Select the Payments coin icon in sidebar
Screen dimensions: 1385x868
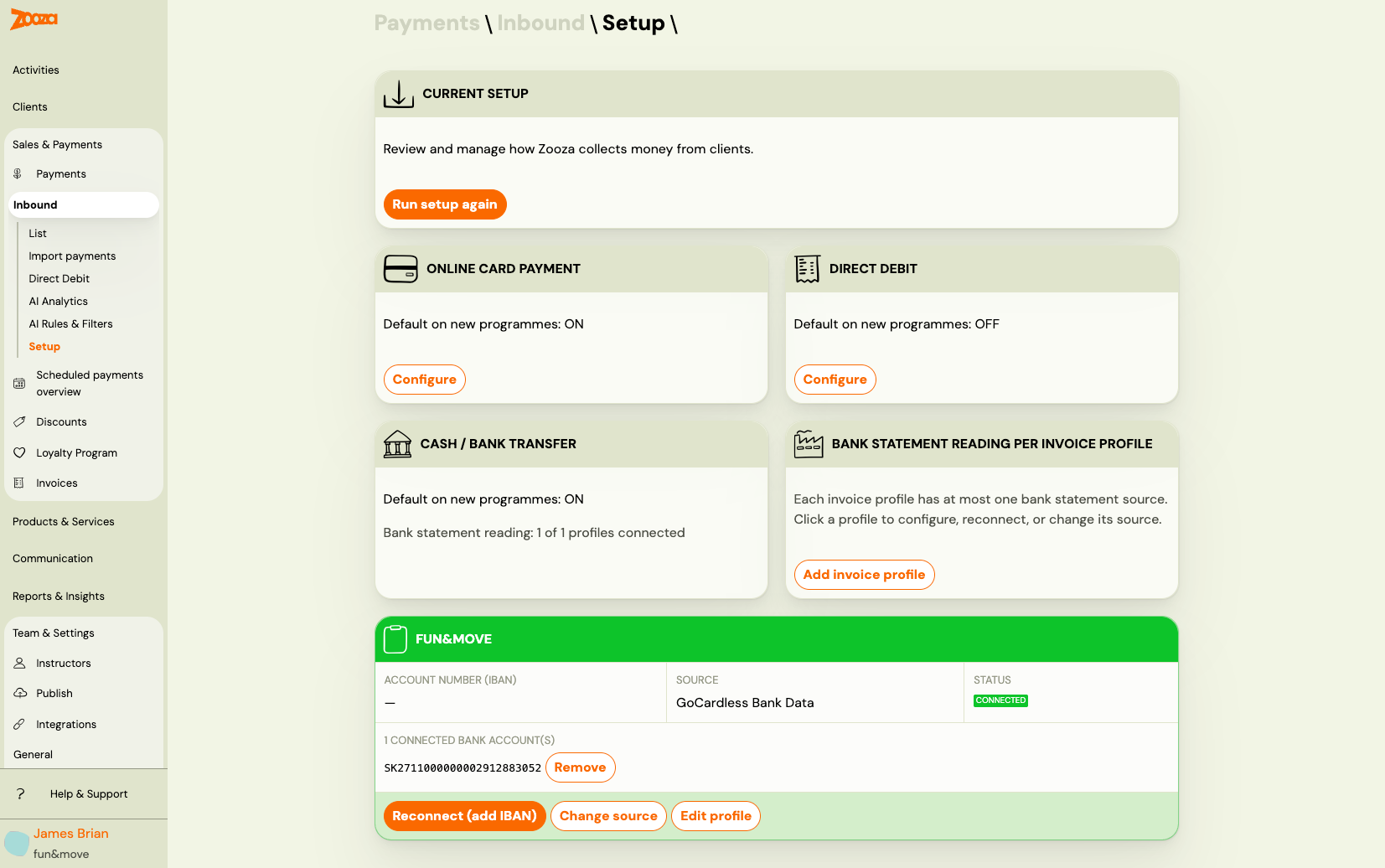click(x=18, y=173)
